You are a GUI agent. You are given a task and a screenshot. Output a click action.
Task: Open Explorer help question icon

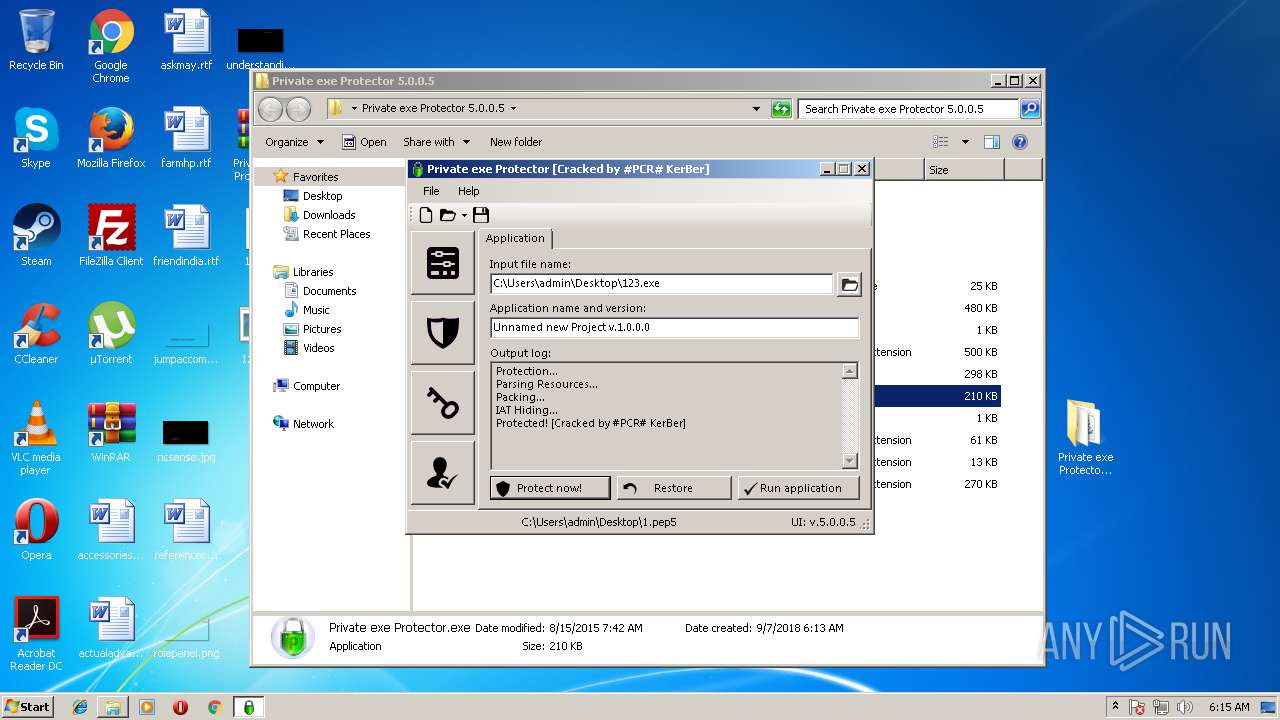click(x=1020, y=142)
